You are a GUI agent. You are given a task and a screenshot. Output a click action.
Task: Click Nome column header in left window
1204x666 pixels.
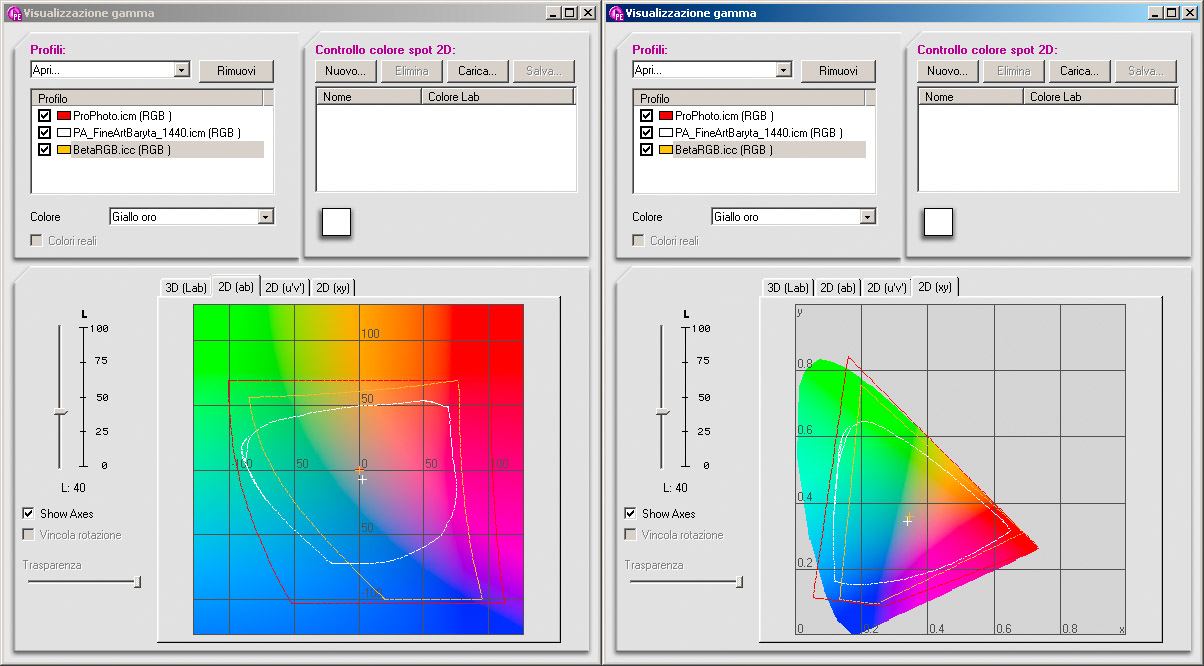369,97
